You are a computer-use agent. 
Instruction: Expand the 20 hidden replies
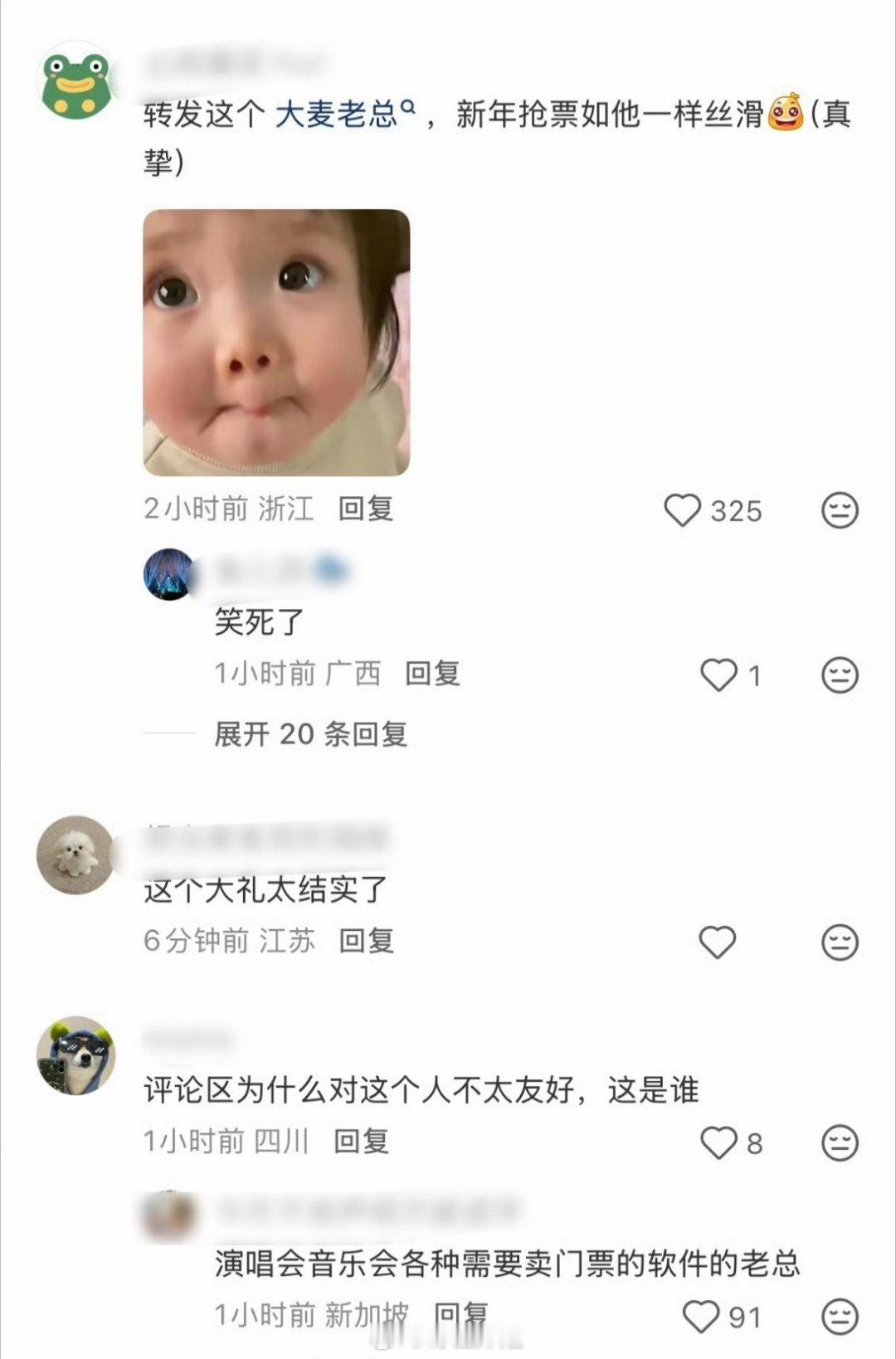(x=311, y=733)
